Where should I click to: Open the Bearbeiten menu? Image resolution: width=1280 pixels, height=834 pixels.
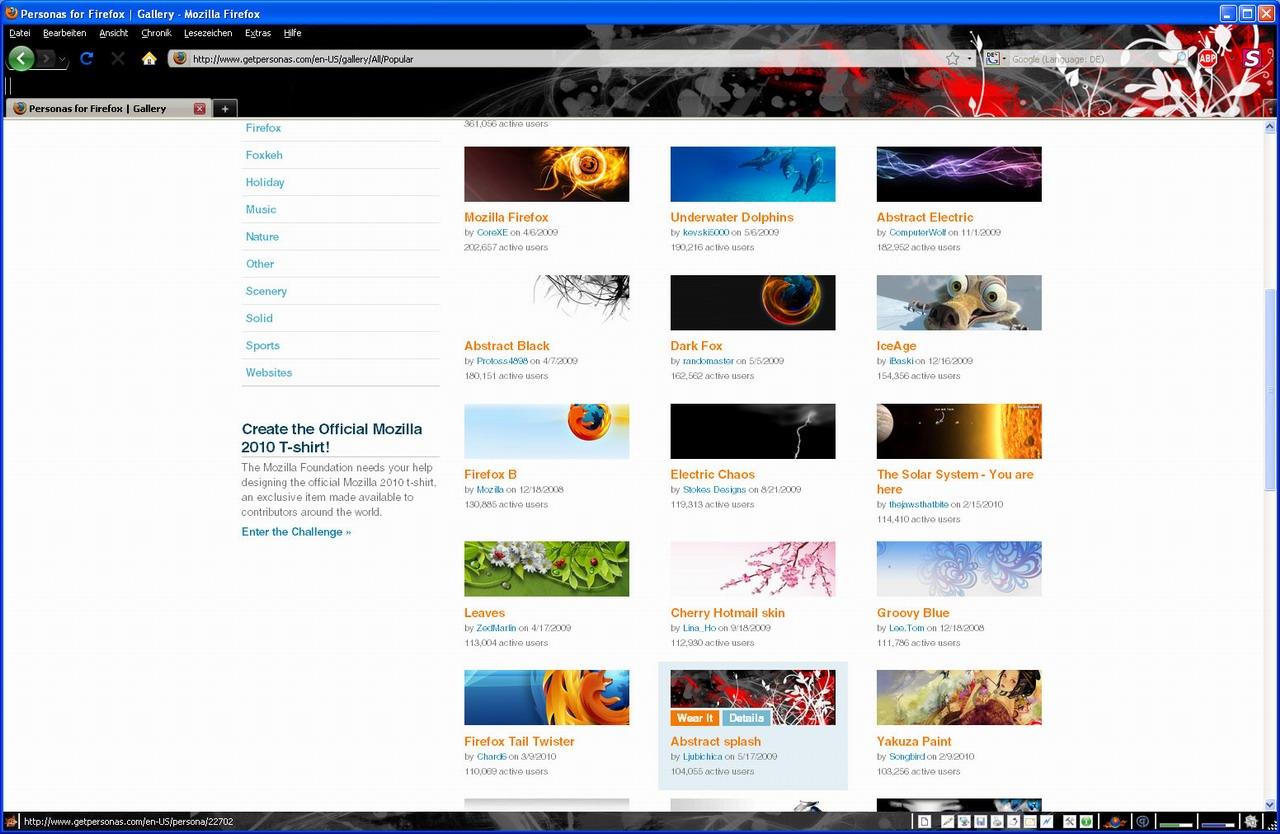pyautogui.click(x=64, y=33)
